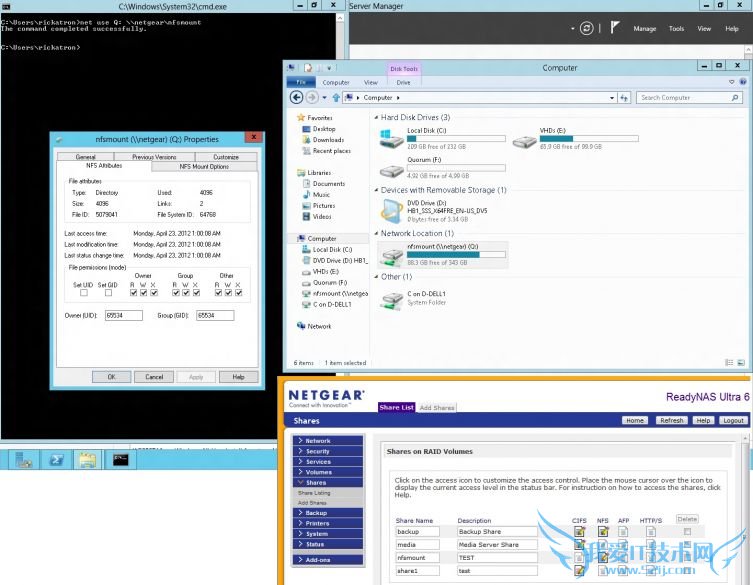Open the Server Manager notifications flag
This screenshot has height=585, width=753.
(615, 28)
